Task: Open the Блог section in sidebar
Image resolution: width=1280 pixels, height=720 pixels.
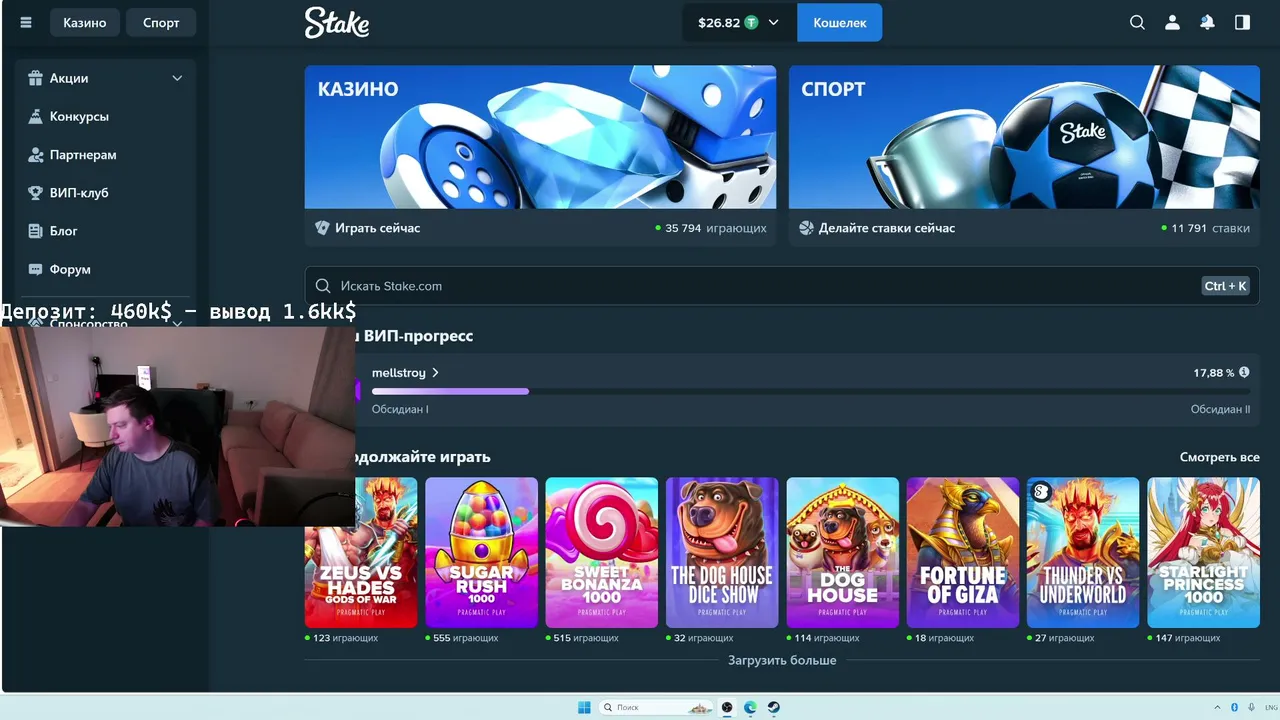Action: 63,231
